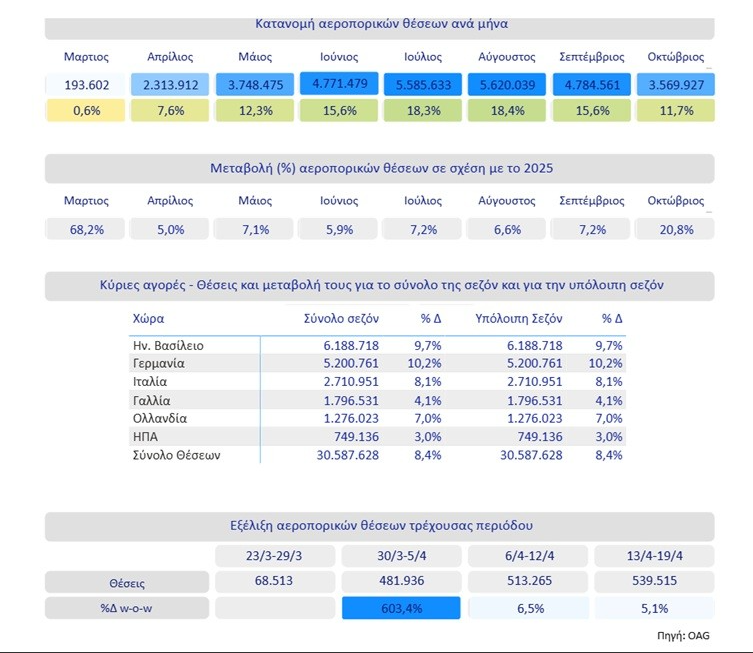Click the Θέσεις row label
The image size is (753, 653).
[x=127, y=582]
